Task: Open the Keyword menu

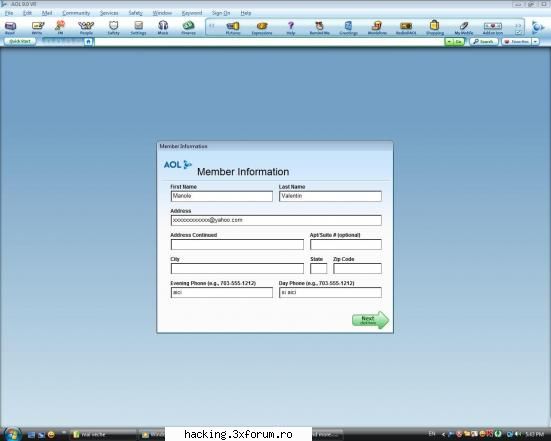Action: [192, 13]
